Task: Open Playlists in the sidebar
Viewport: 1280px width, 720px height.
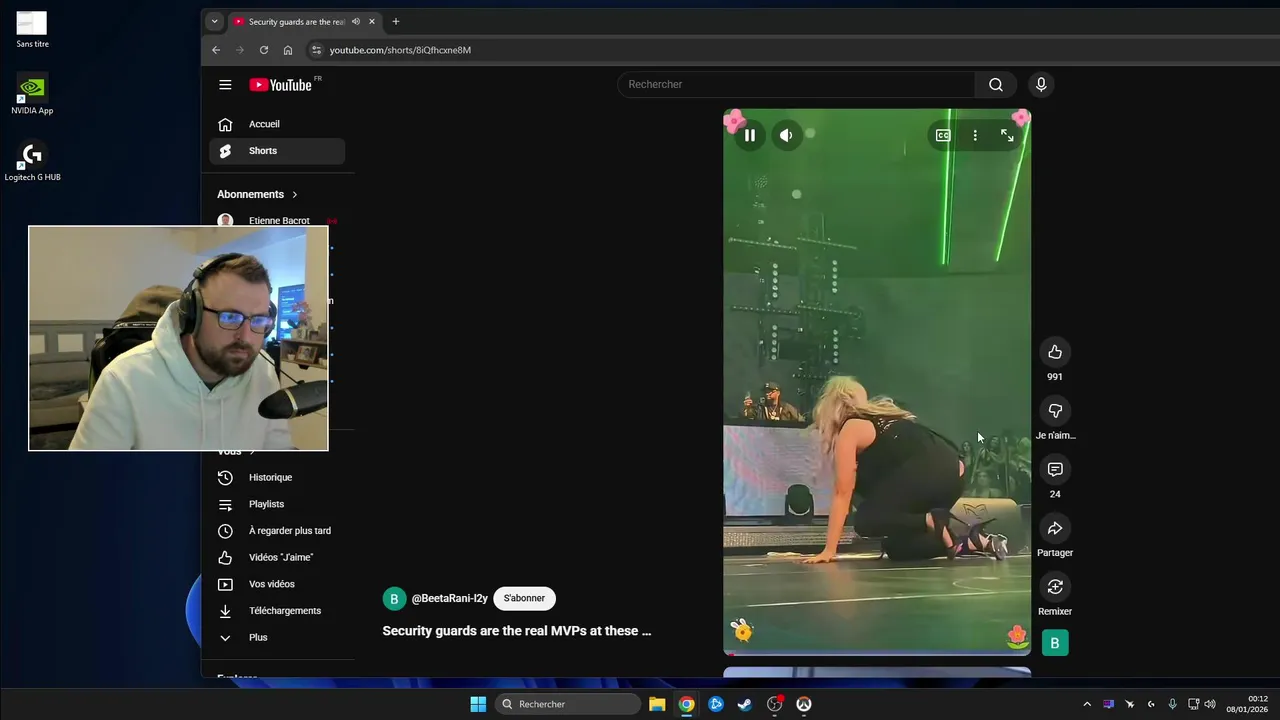Action: [x=277, y=504]
